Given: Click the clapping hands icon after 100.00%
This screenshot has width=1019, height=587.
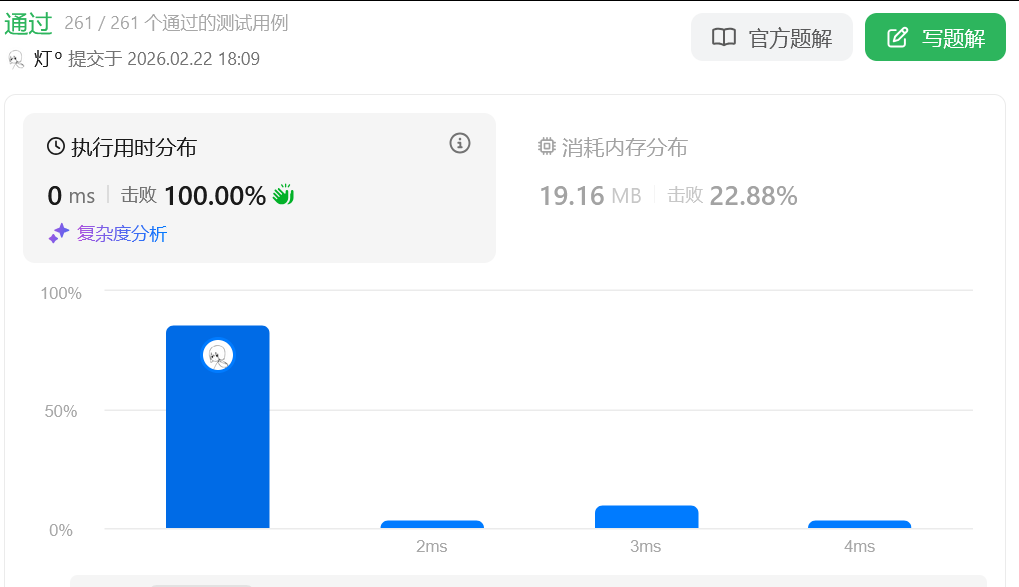Looking at the screenshot, I should coord(283,195).
